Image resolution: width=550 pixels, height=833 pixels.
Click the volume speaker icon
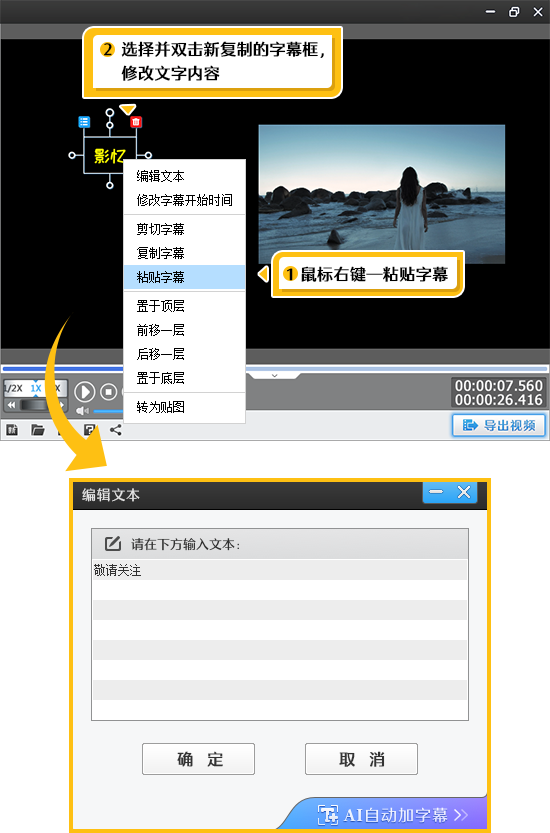(x=82, y=411)
